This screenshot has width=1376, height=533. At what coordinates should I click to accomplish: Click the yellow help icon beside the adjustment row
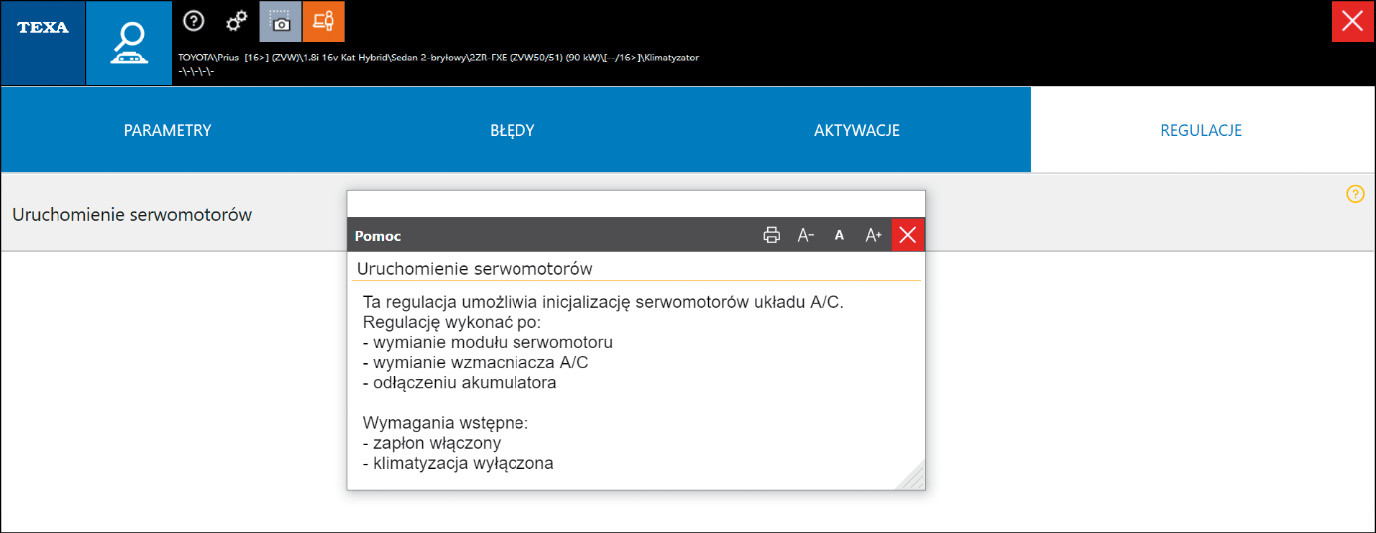tap(1355, 194)
